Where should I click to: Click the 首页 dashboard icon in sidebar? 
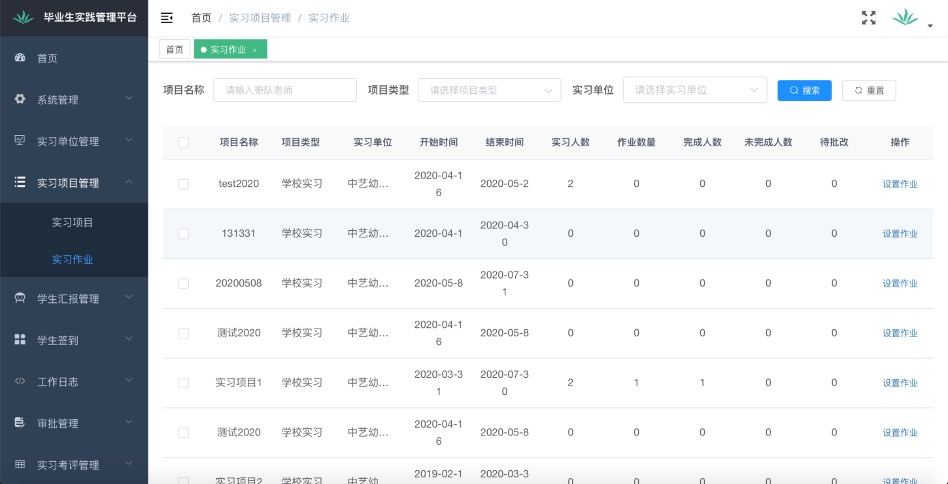click(x=20, y=58)
